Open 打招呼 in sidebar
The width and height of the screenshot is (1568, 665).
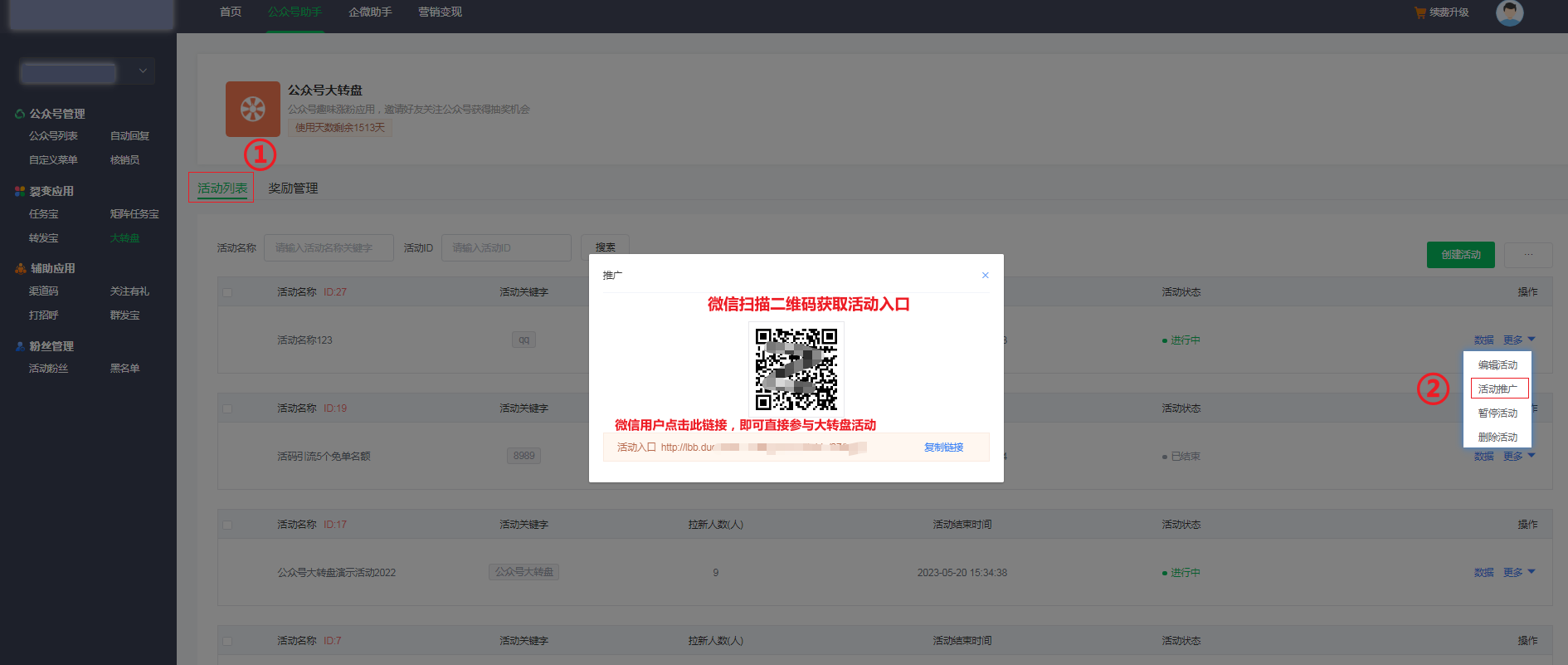click(43, 315)
